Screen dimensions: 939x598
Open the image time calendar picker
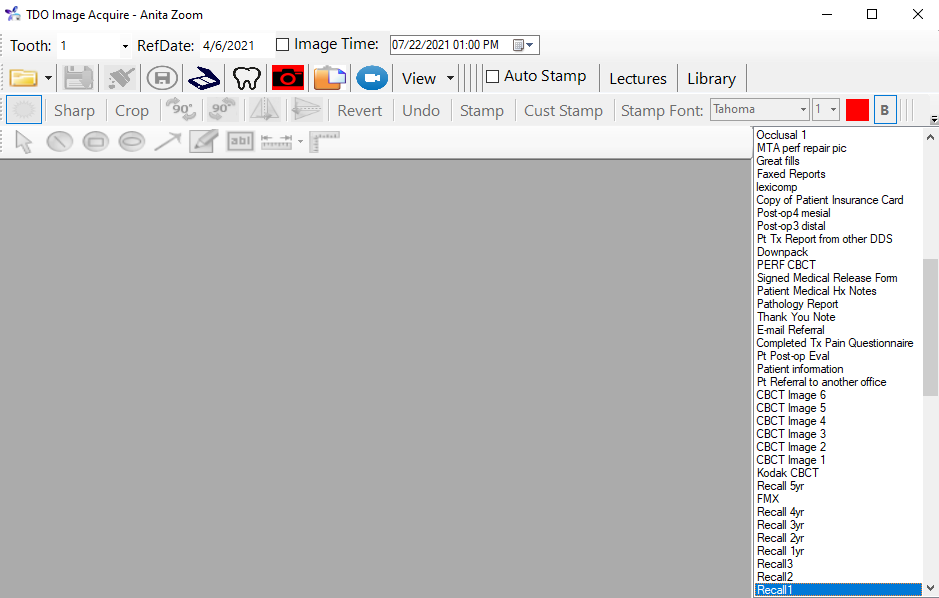coord(524,45)
